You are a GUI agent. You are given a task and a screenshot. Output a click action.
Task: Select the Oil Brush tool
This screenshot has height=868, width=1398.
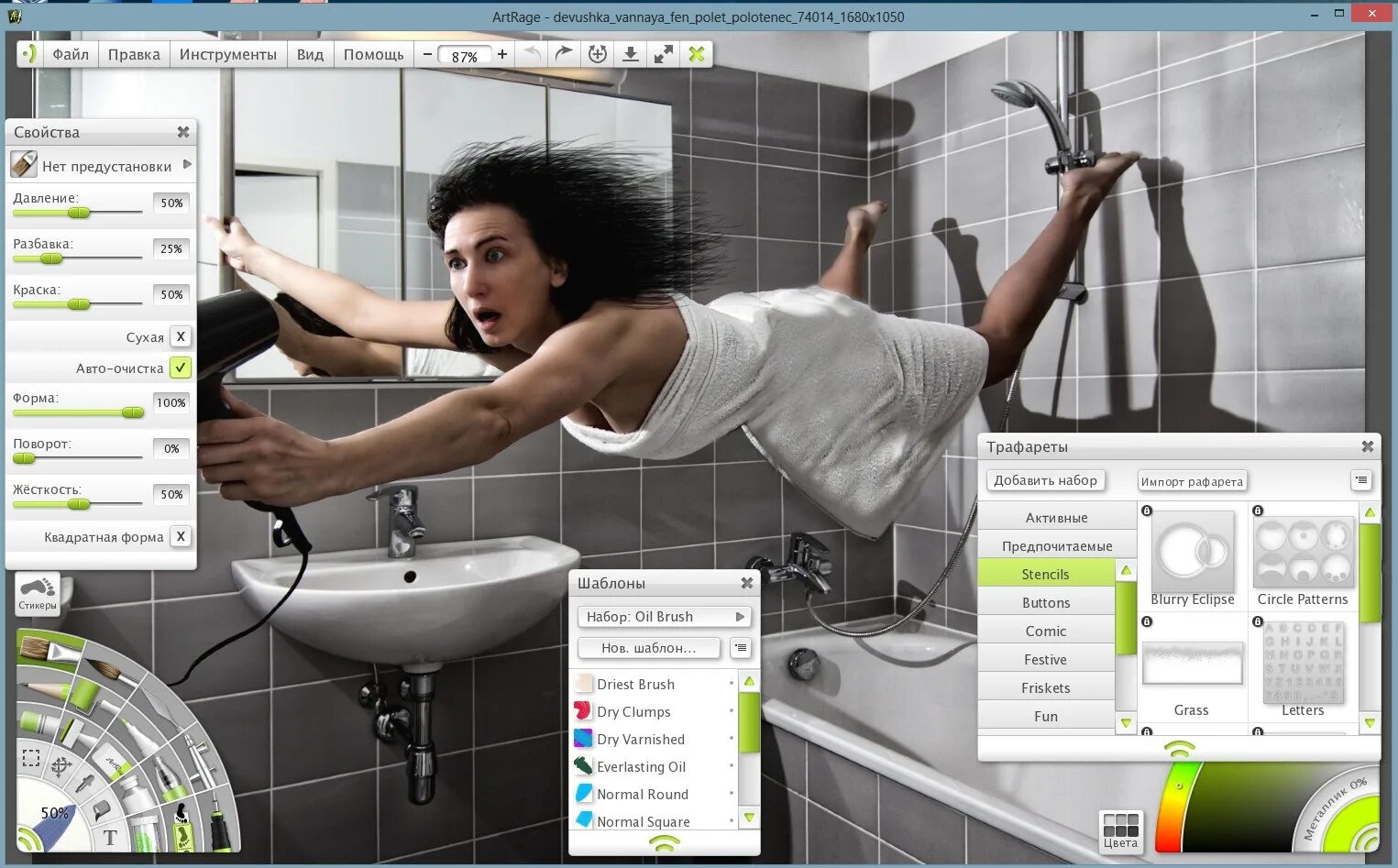coord(50,649)
